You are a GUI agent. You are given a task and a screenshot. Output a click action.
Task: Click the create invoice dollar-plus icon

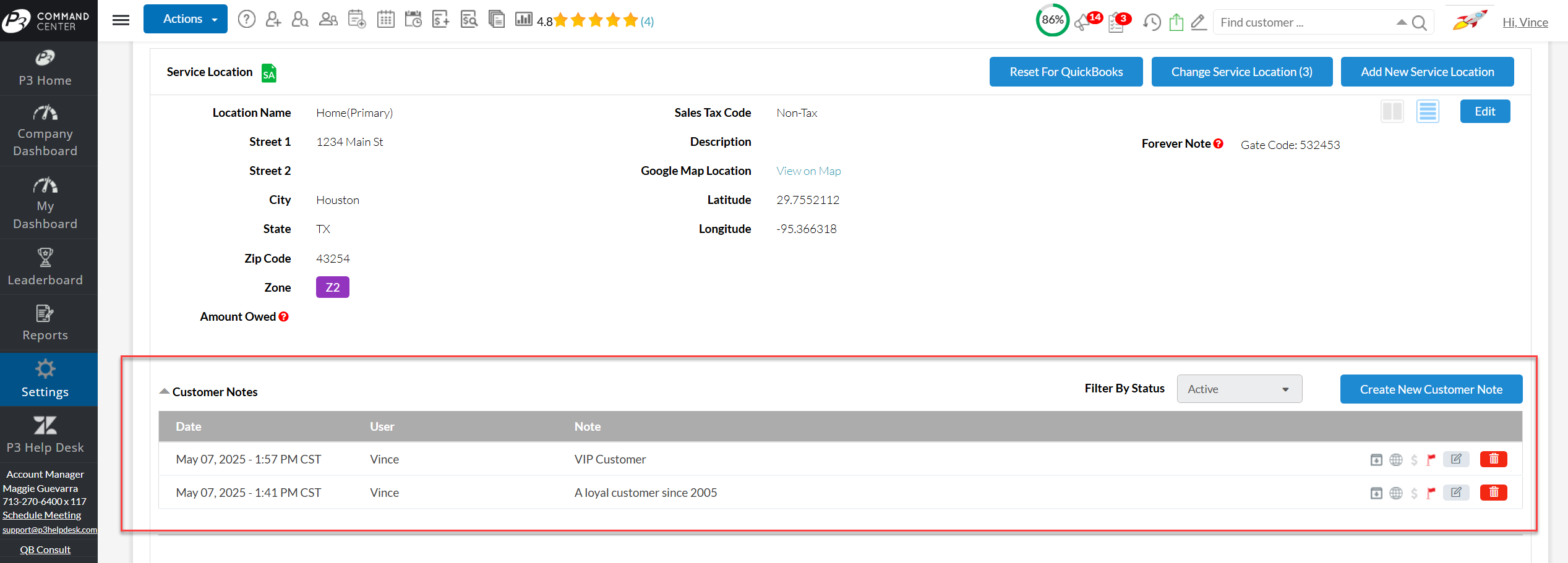tap(440, 20)
